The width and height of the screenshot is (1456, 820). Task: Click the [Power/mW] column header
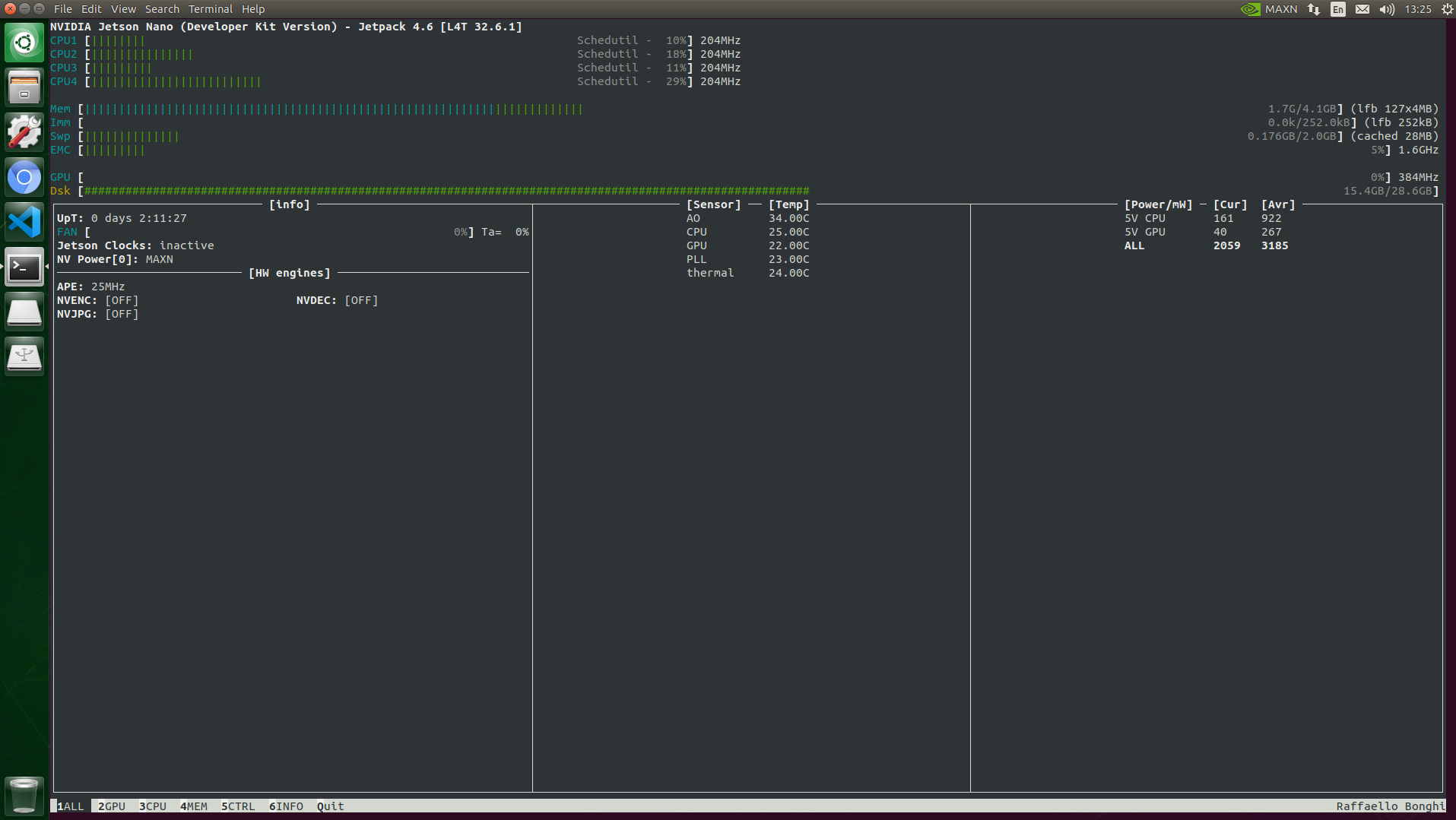pos(1158,204)
